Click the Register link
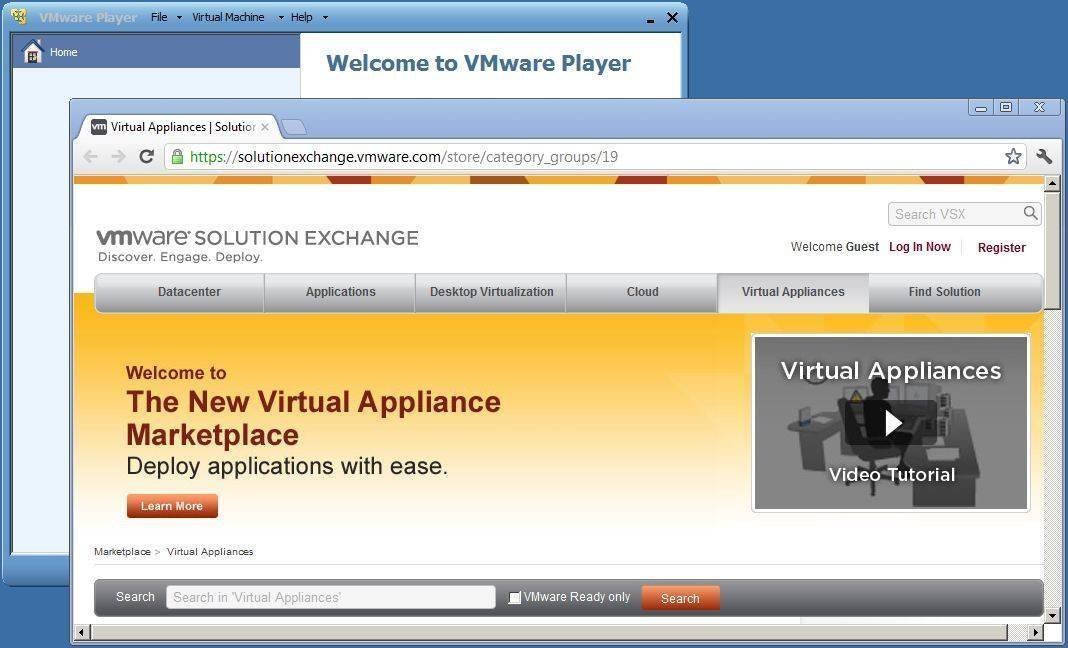The width and height of the screenshot is (1068, 648). click(x=1001, y=248)
